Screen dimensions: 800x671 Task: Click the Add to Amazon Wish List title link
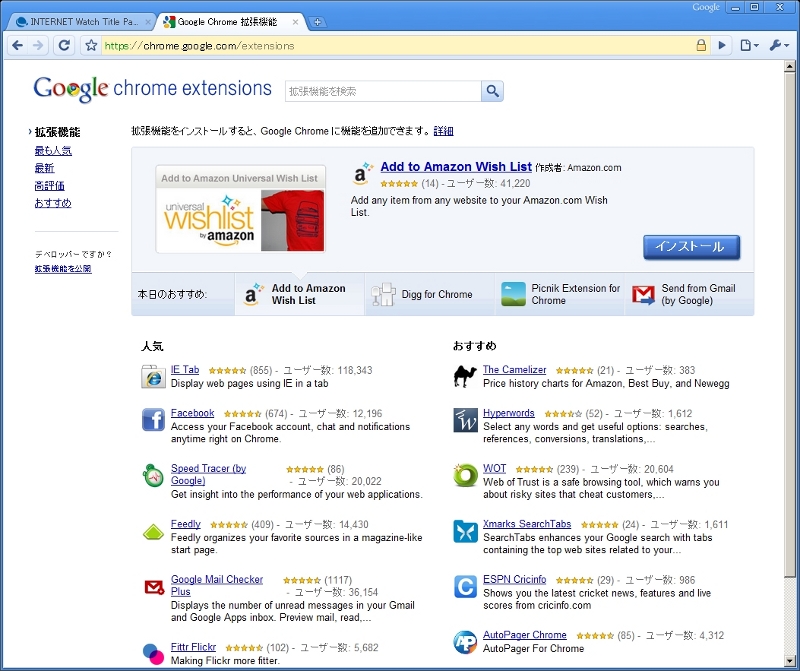tap(456, 167)
